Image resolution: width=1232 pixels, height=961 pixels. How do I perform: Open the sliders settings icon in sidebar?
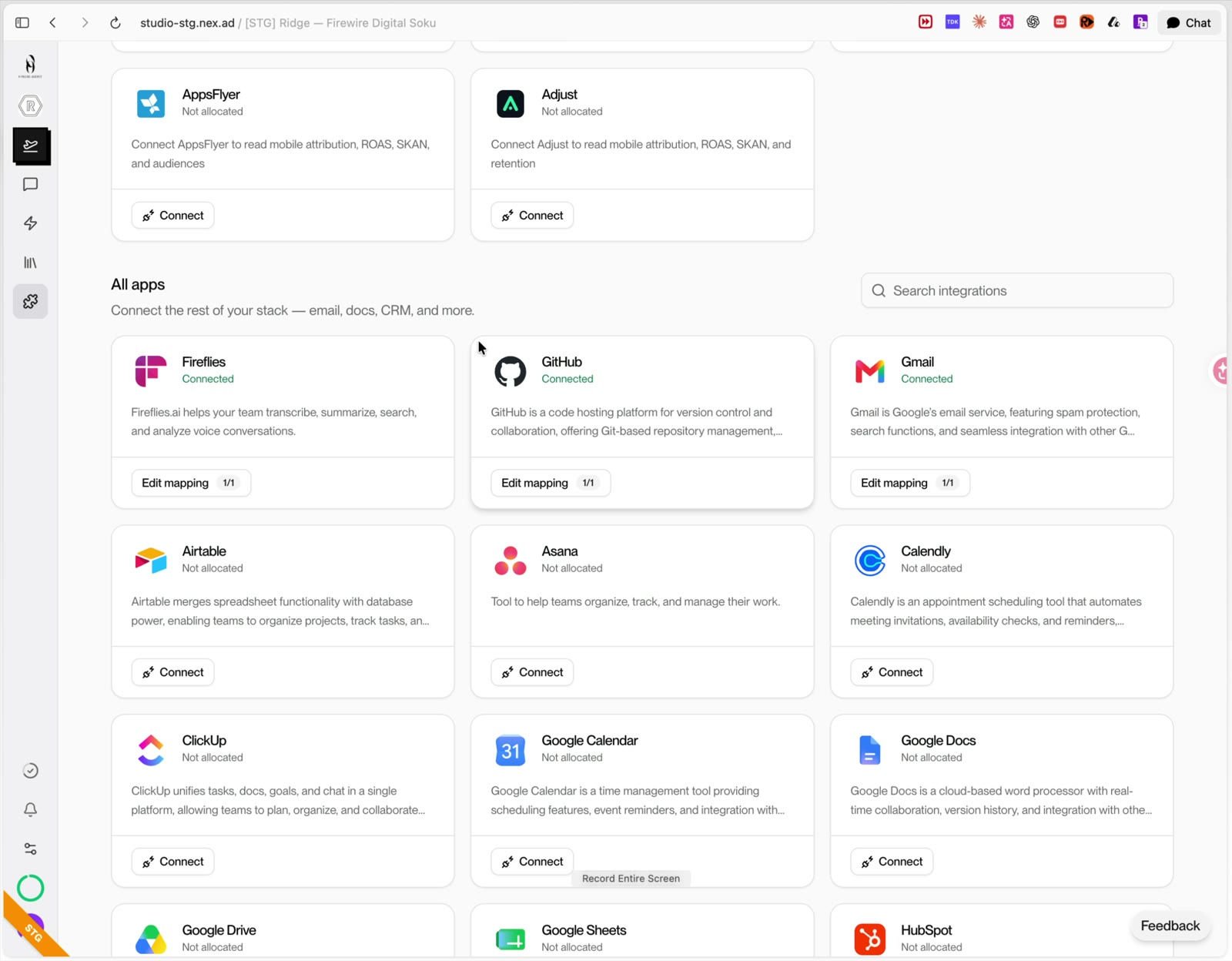point(30,849)
